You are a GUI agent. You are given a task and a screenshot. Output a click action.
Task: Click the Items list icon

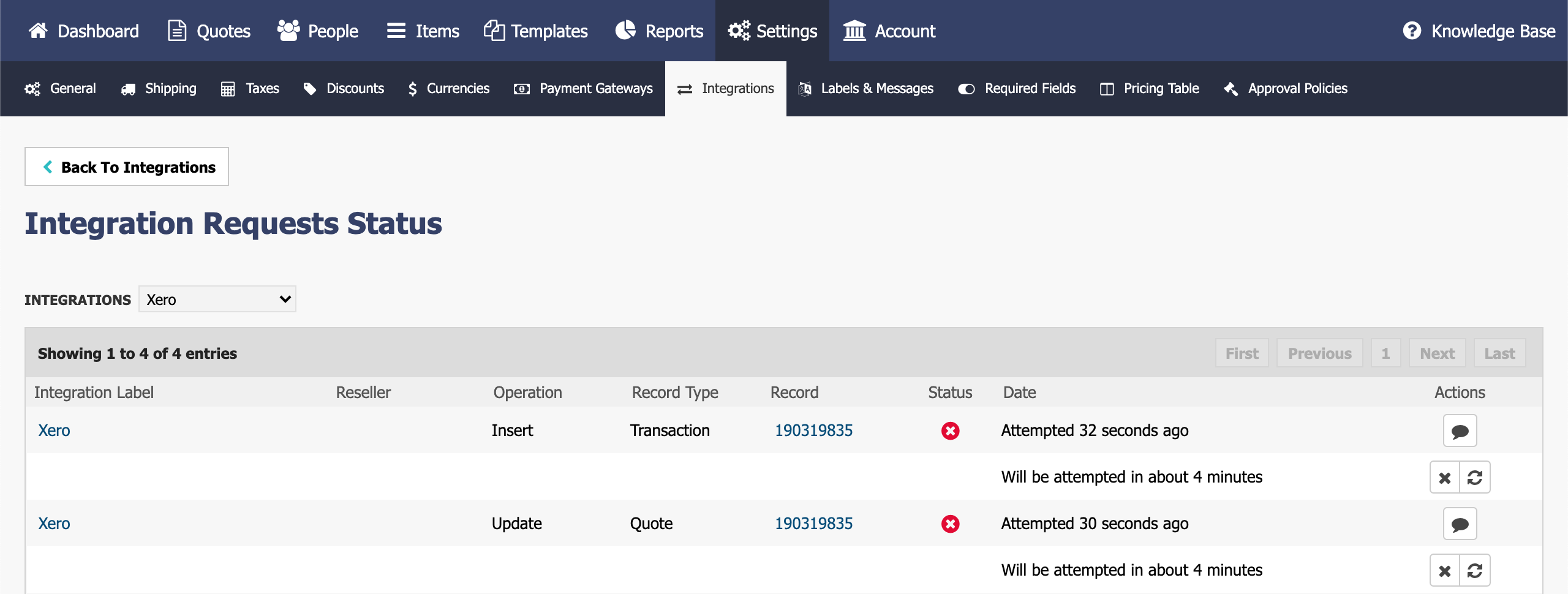click(396, 31)
